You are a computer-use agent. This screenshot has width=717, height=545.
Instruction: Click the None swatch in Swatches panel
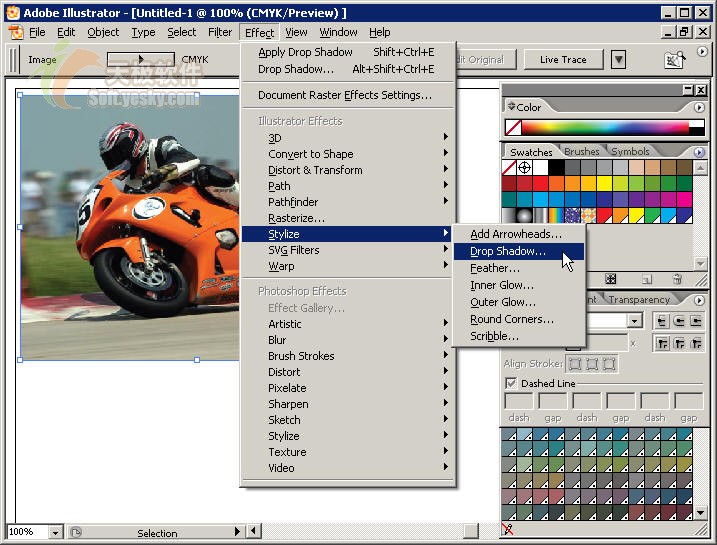[x=510, y=167]
